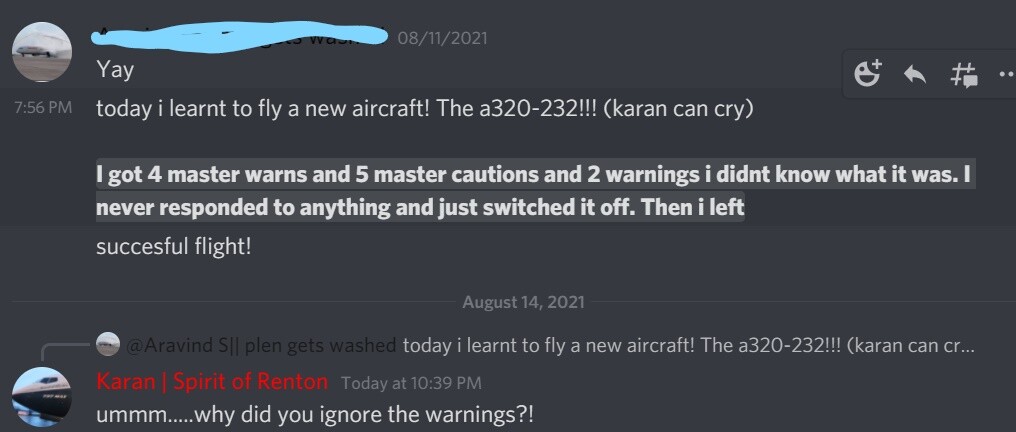Click the 08/11/2021 message timestamp
Viewport: 1016px width, 432px height.
(x=442, y=38)
